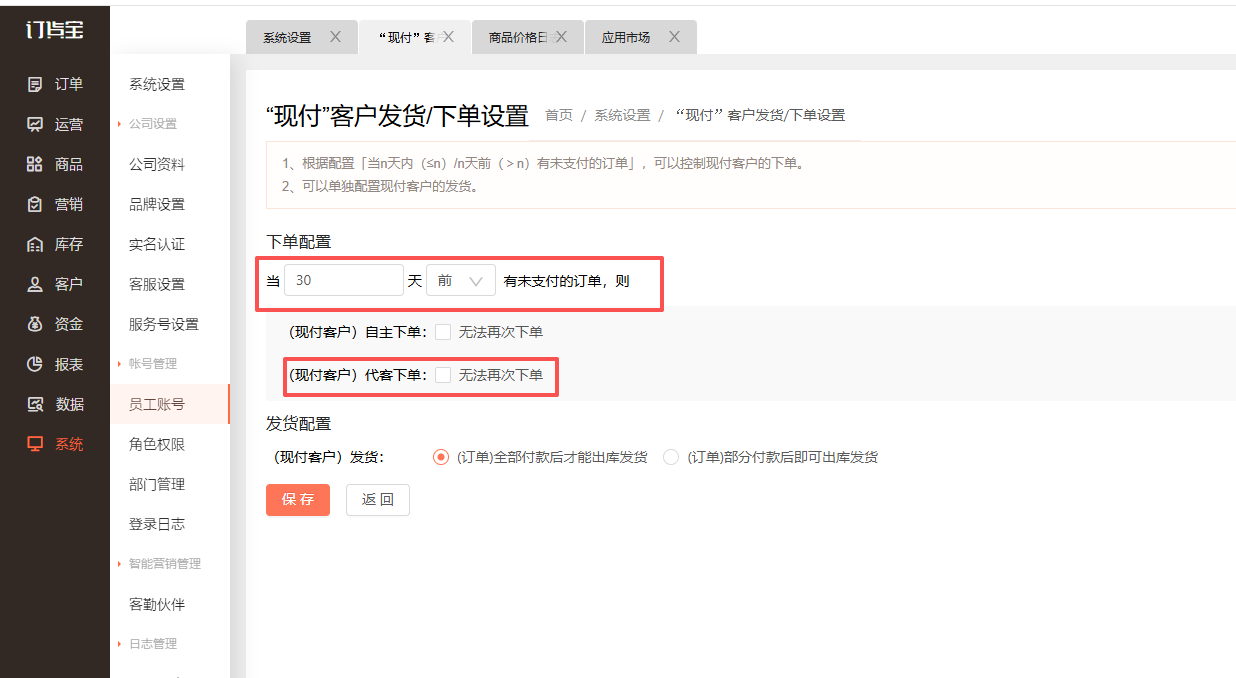This screenshot has height=678, width=1236.
Task: Open 客服设置 in the submenu
Action: click(157, 285)
